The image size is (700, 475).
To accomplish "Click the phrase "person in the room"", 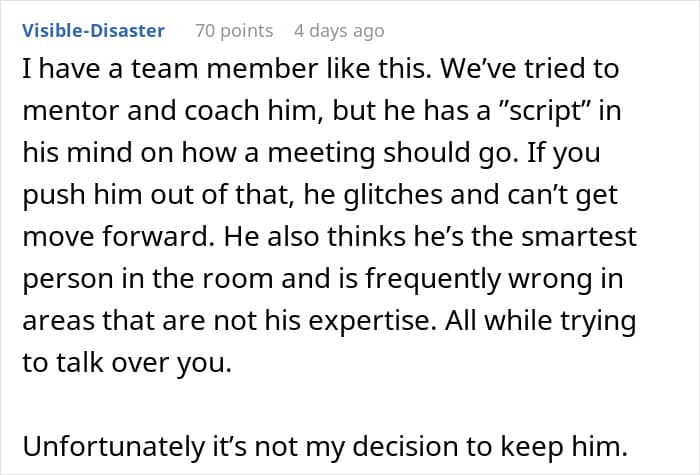I will (x=148, y=279).
